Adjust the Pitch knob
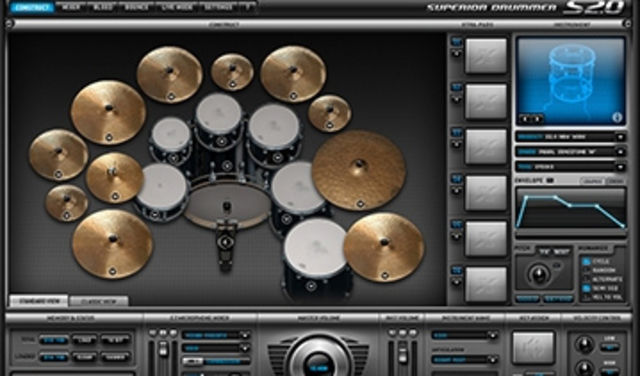This screenshot has width=640, height=376. [x=539, y=274]
